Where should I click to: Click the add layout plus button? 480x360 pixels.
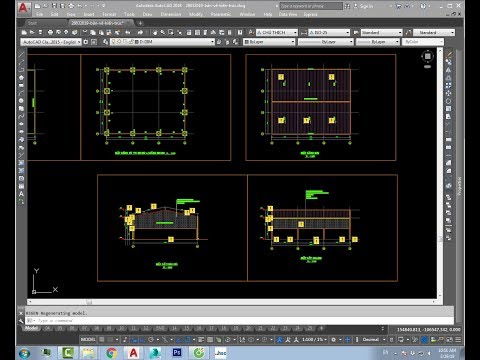[x=321, y=328]
